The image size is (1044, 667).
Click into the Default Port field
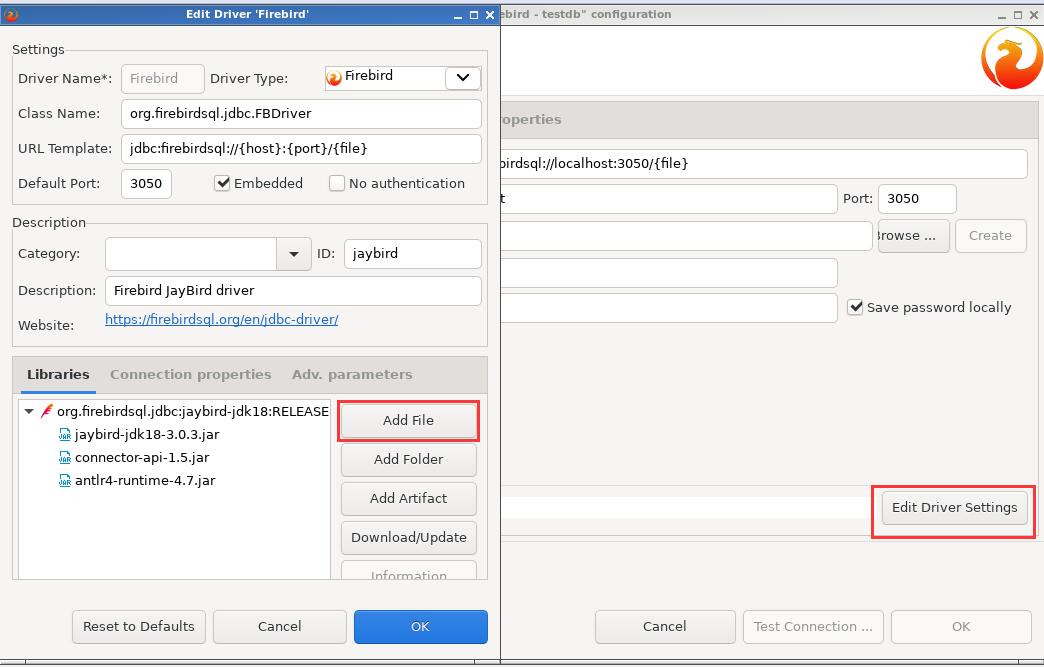pos(146,184)
